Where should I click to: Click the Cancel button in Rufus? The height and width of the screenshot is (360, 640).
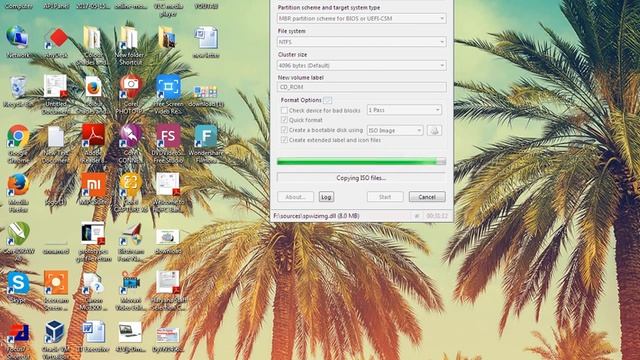427,197
